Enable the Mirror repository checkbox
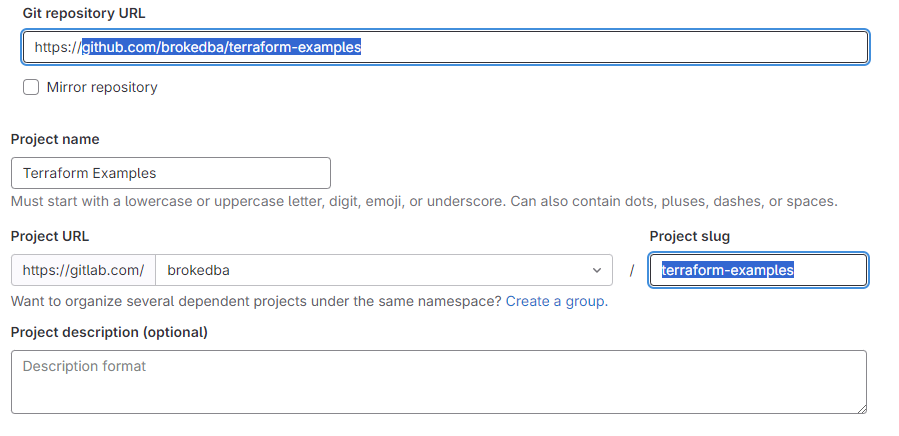 pyautogui.click(x=31, y=87)
